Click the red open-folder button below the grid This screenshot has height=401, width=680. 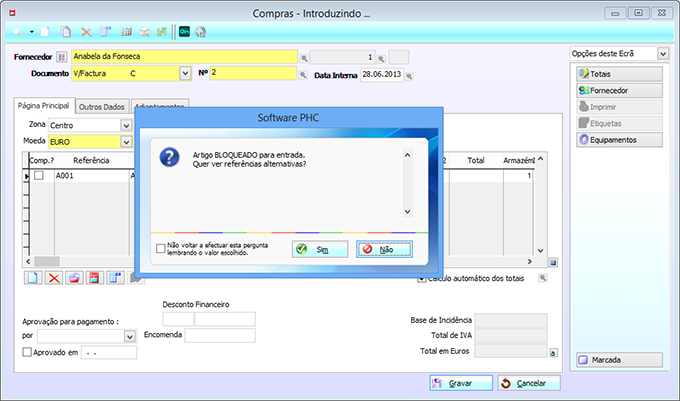74,277
